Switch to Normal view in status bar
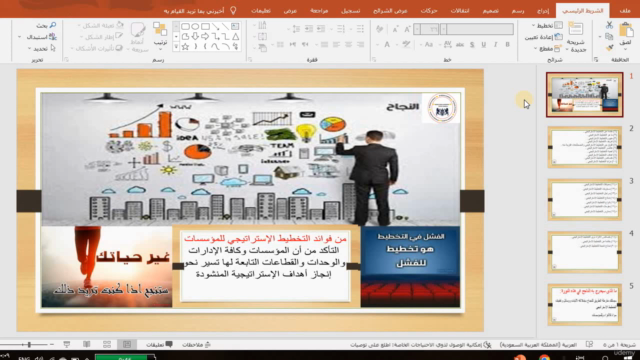This screenshot has width=640, height=360. [x=127, y=345]
